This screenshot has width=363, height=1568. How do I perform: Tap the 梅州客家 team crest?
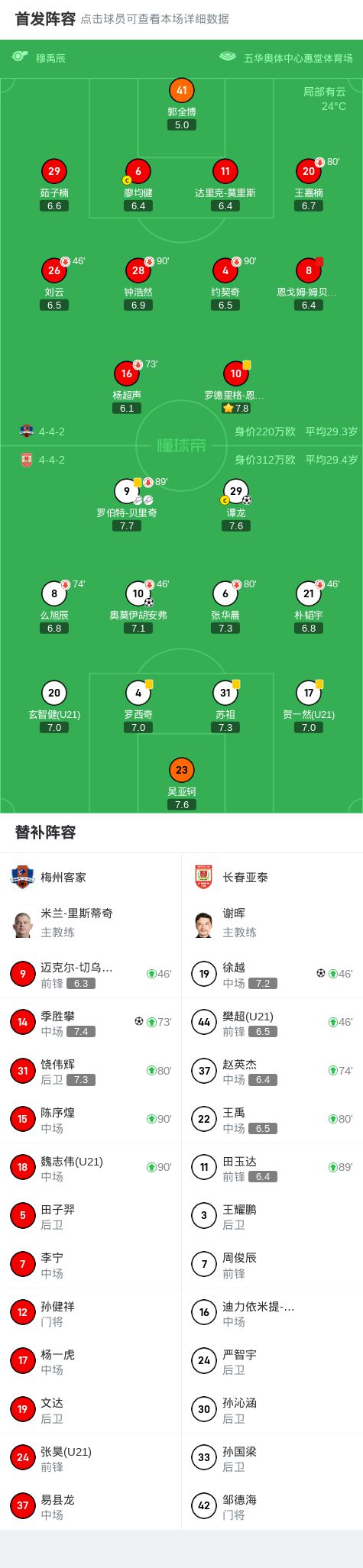click(22, 877)
